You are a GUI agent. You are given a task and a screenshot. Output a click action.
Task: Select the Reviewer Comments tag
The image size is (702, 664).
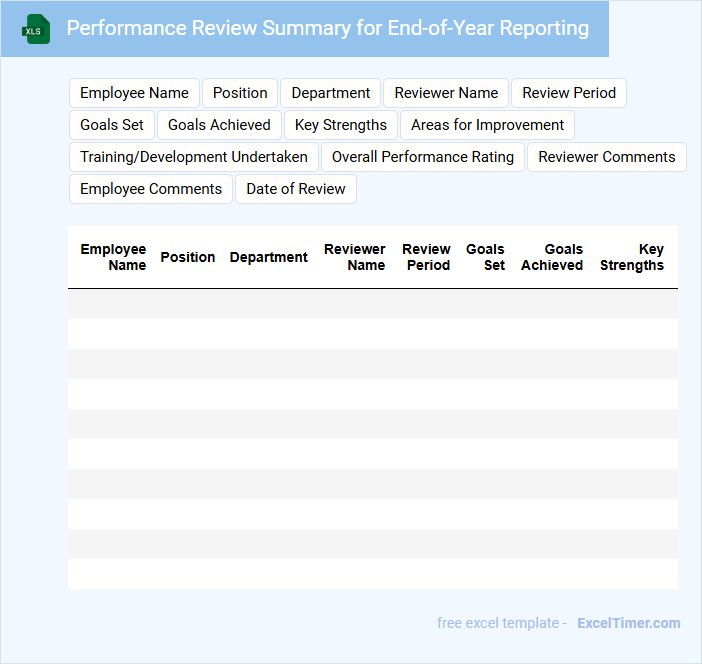pyautogui.click(x=606, y=157)
